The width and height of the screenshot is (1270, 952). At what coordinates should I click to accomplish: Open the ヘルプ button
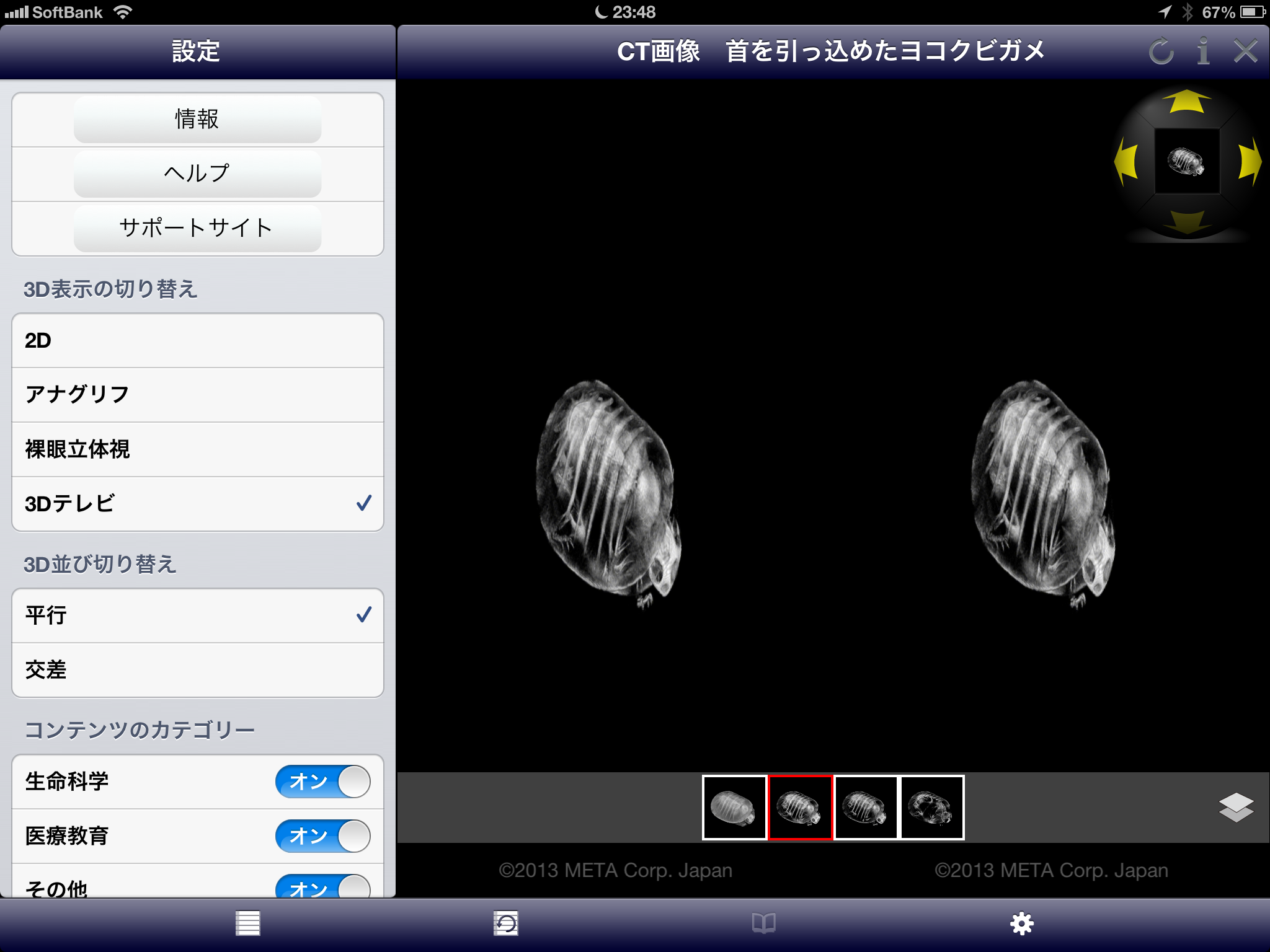197,174
